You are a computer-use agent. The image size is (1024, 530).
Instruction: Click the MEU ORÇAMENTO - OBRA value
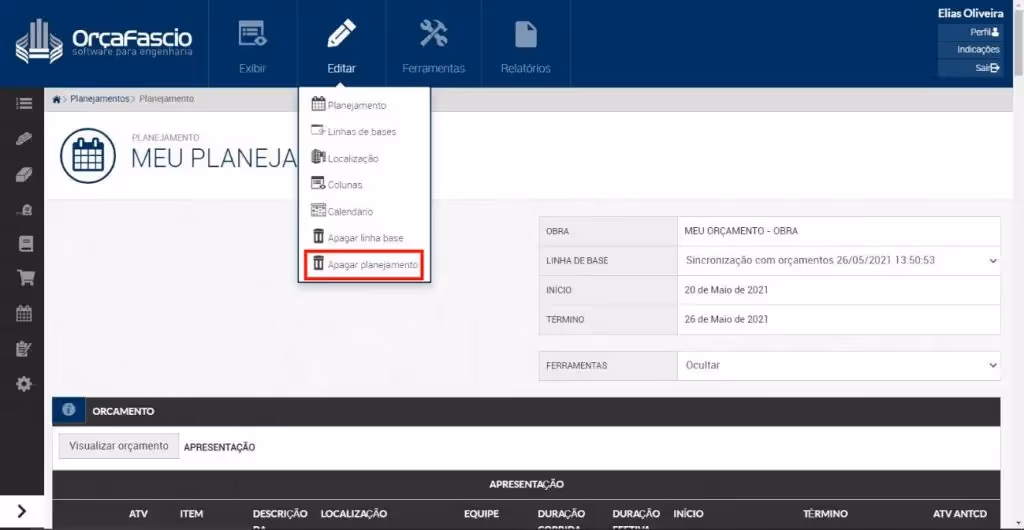pos(741,231)
